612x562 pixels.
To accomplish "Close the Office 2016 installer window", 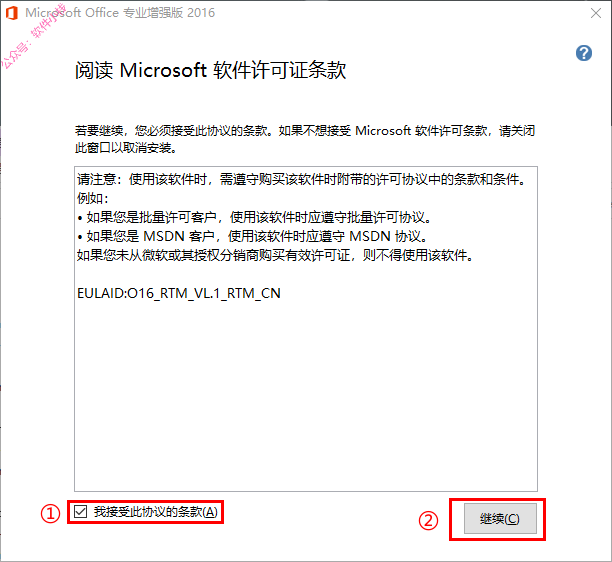I will (x=596, y=13).
